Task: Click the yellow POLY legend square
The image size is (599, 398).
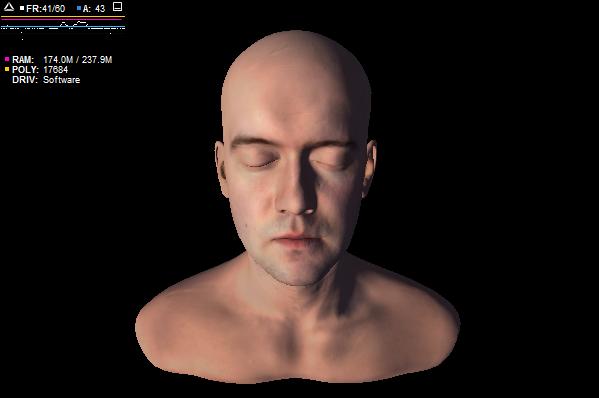Action: pos(7,69)
